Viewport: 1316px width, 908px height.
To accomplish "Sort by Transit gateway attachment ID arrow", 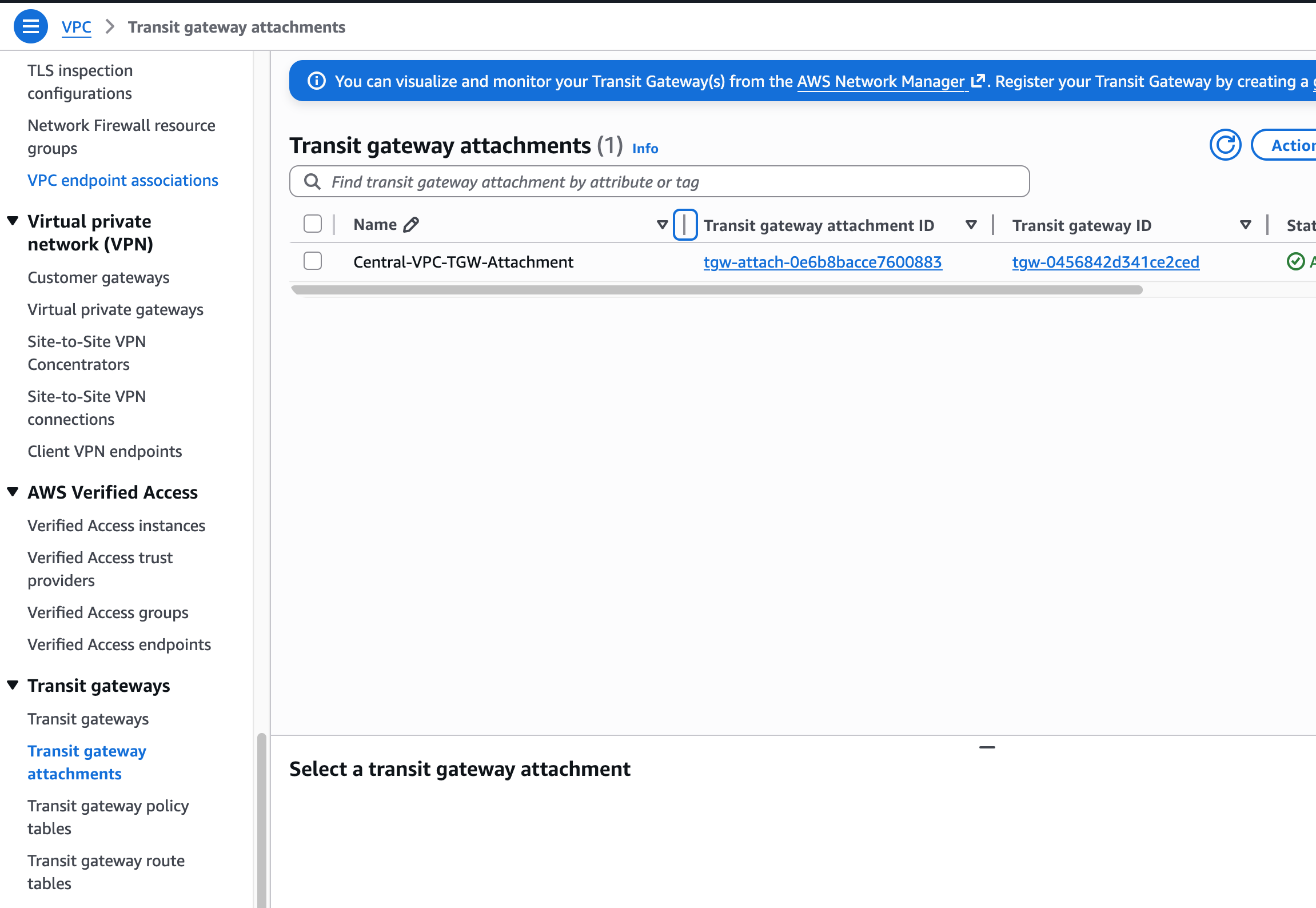I will [x=971, y=225].
